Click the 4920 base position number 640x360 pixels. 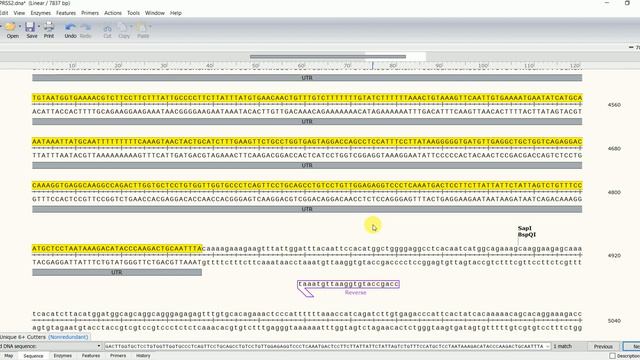tap(614, 256)
